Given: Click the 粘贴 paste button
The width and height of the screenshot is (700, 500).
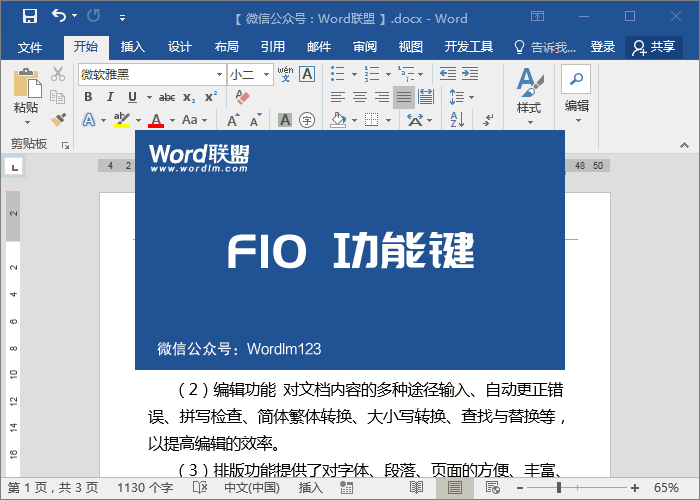Looking at the screenshot, I should tap(26, 96).
